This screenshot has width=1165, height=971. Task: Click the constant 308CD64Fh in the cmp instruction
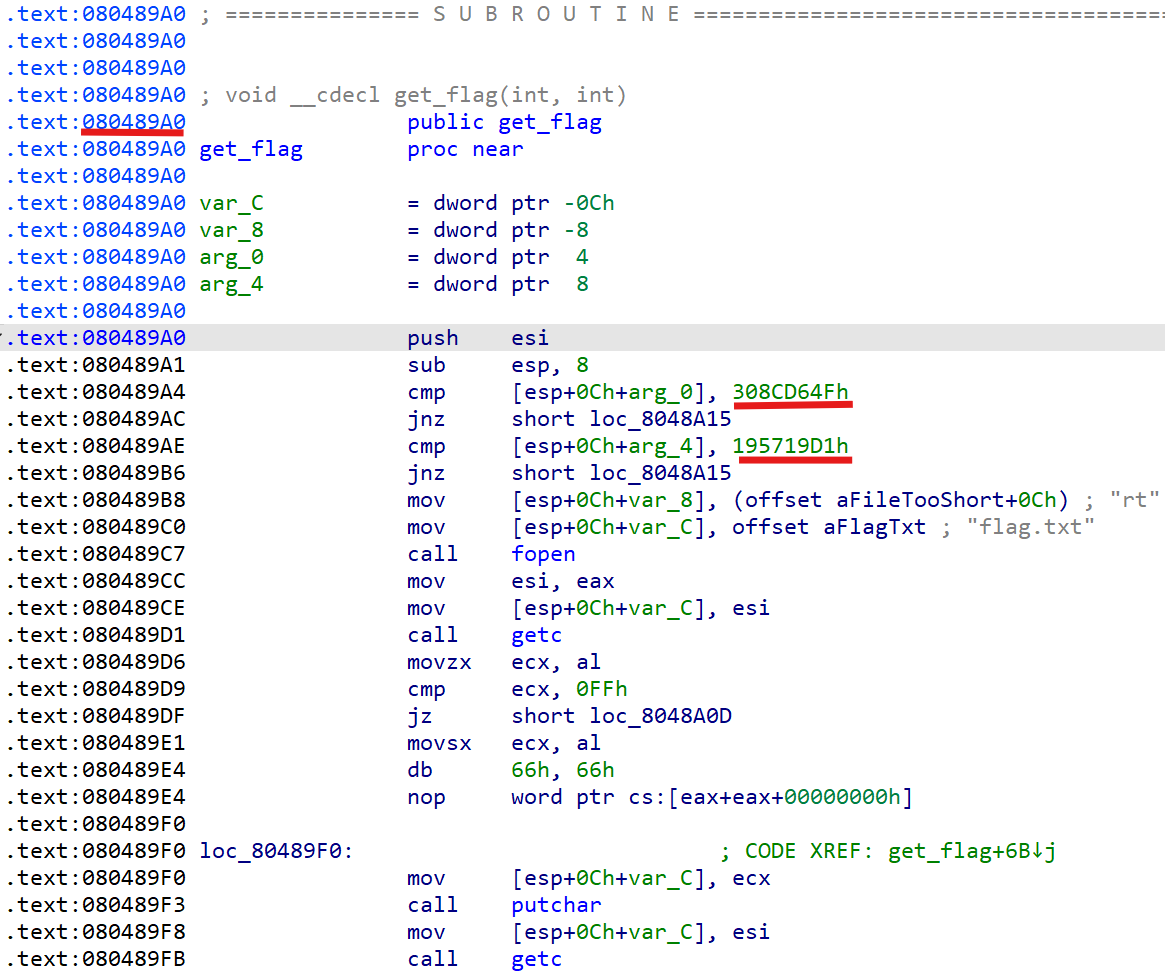coord(791,392)
